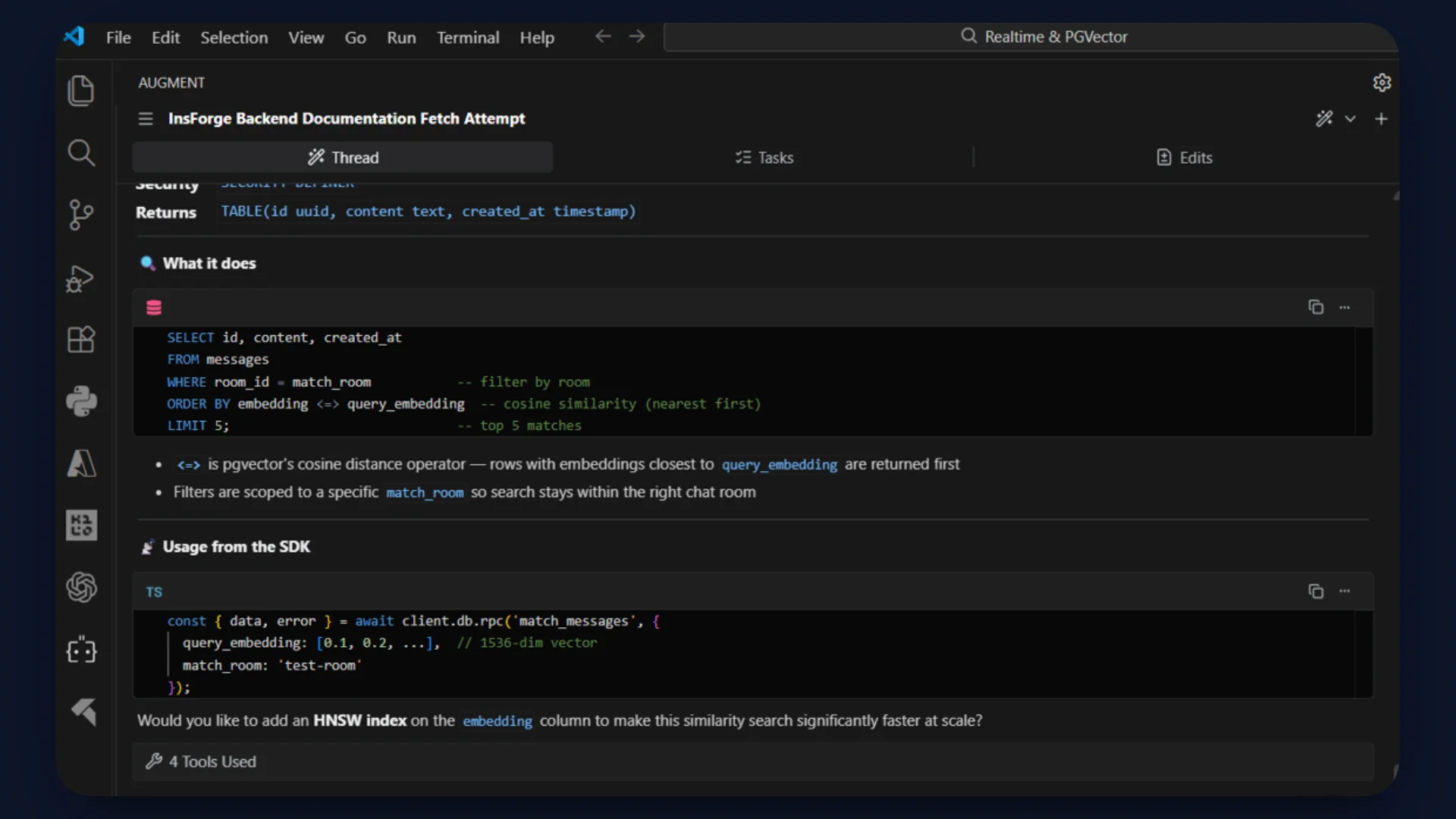1456x819 pixels.
Task: Copy the TypeScript code block
Action: click(x=1316, y=591)
